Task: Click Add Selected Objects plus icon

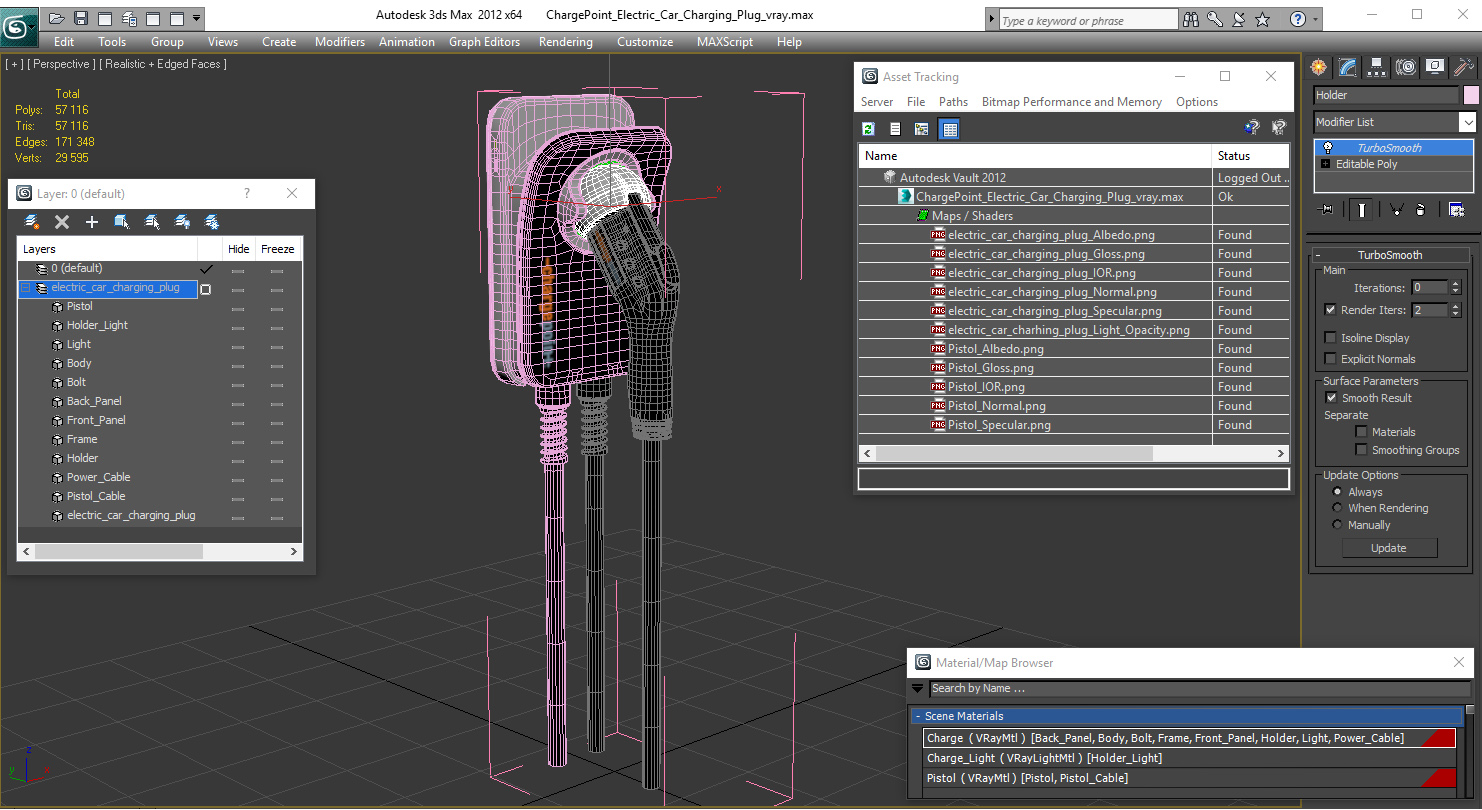Action: coord(92,222)
